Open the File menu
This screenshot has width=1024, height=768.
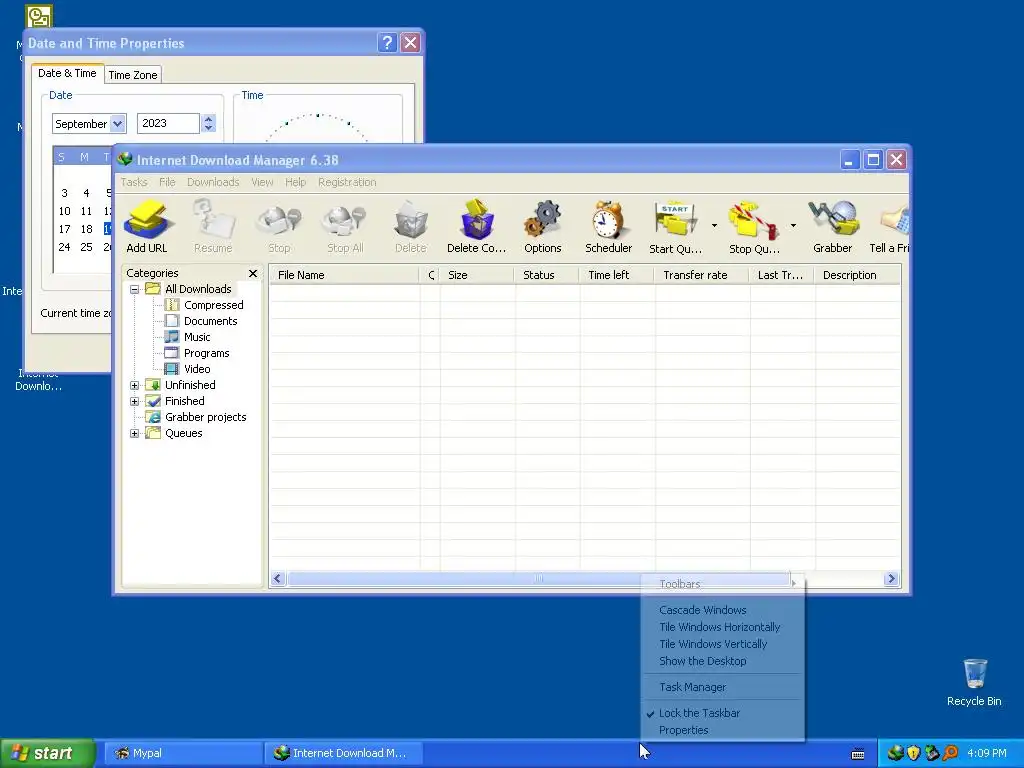167,182
